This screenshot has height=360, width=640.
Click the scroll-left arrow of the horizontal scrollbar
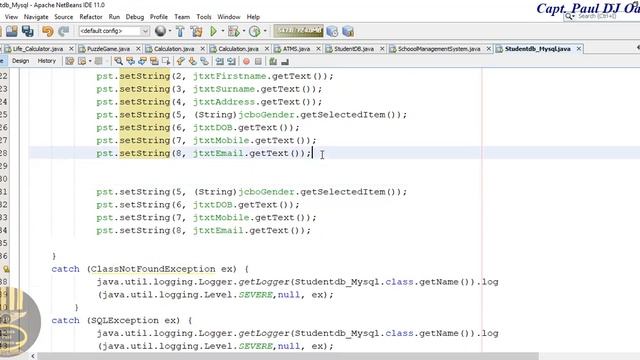33,356
